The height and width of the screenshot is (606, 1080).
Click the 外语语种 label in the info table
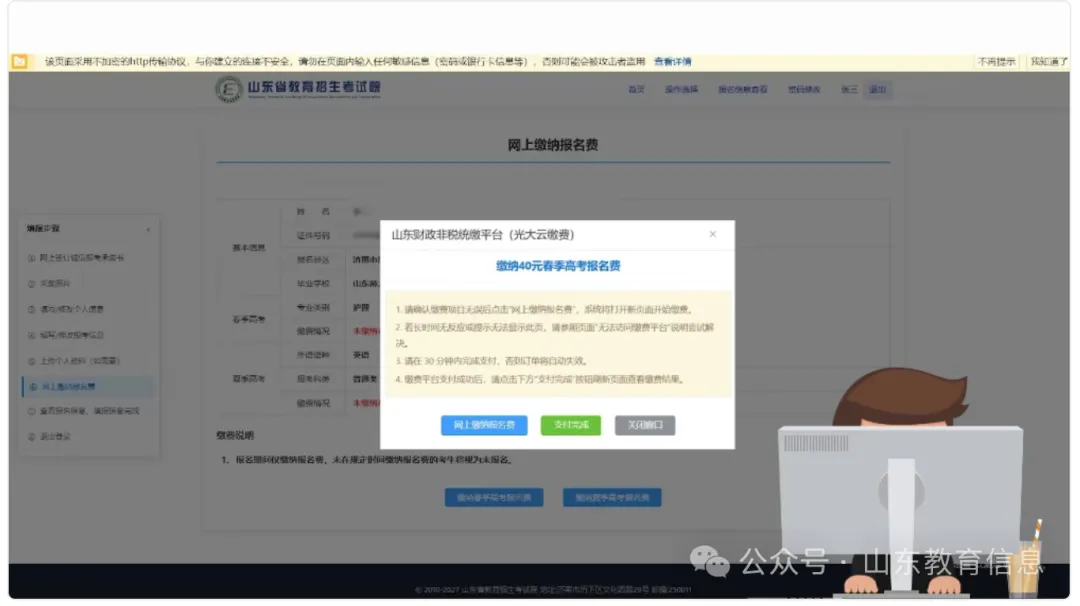[313, 355]
